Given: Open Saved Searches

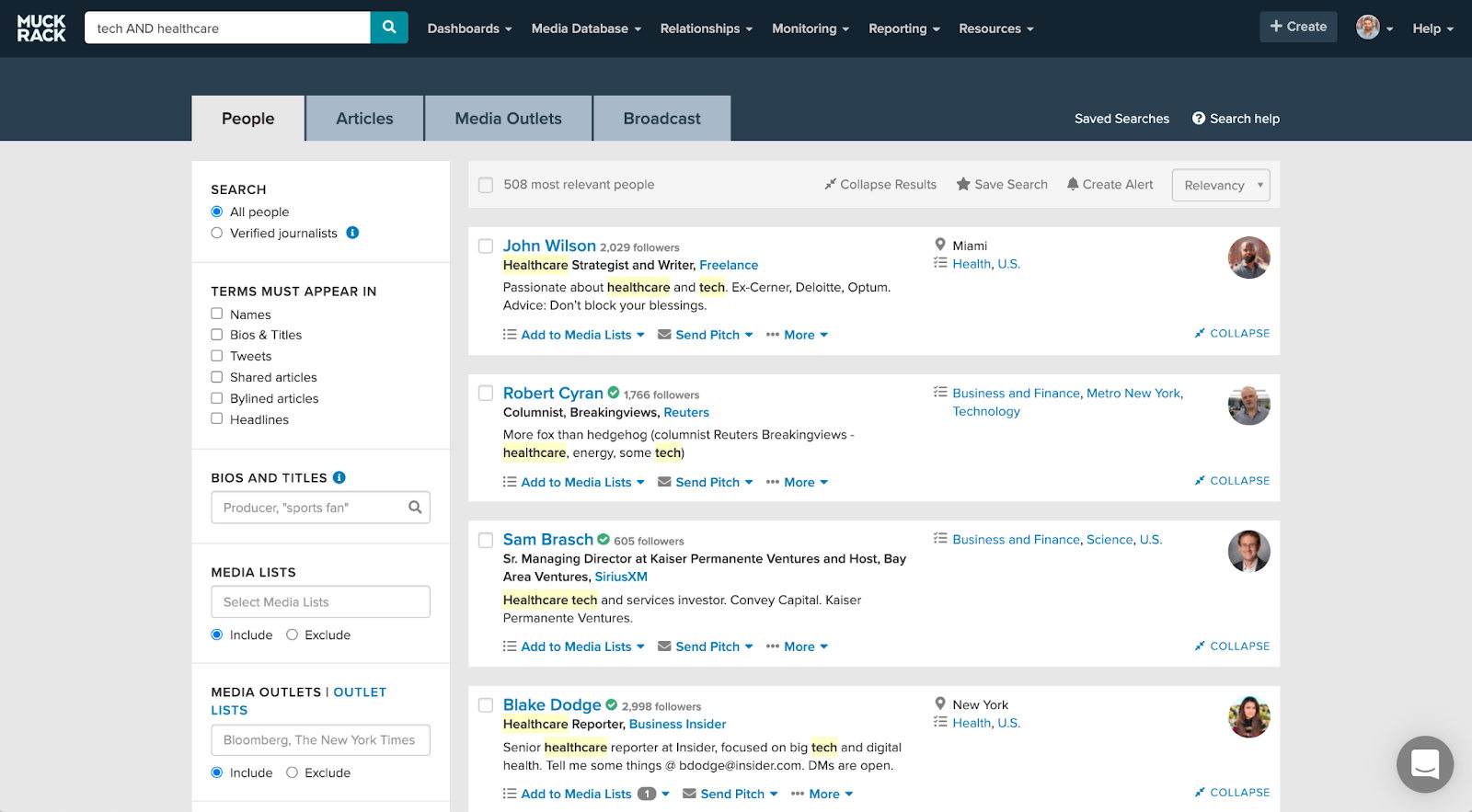Looking at the screenshot, I should click(x=1121, y=119).
